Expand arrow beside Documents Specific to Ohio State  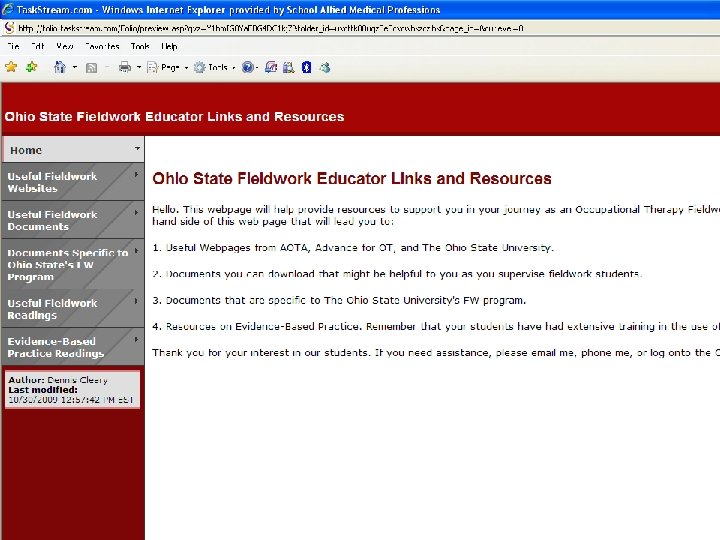[x=136, y=251]
